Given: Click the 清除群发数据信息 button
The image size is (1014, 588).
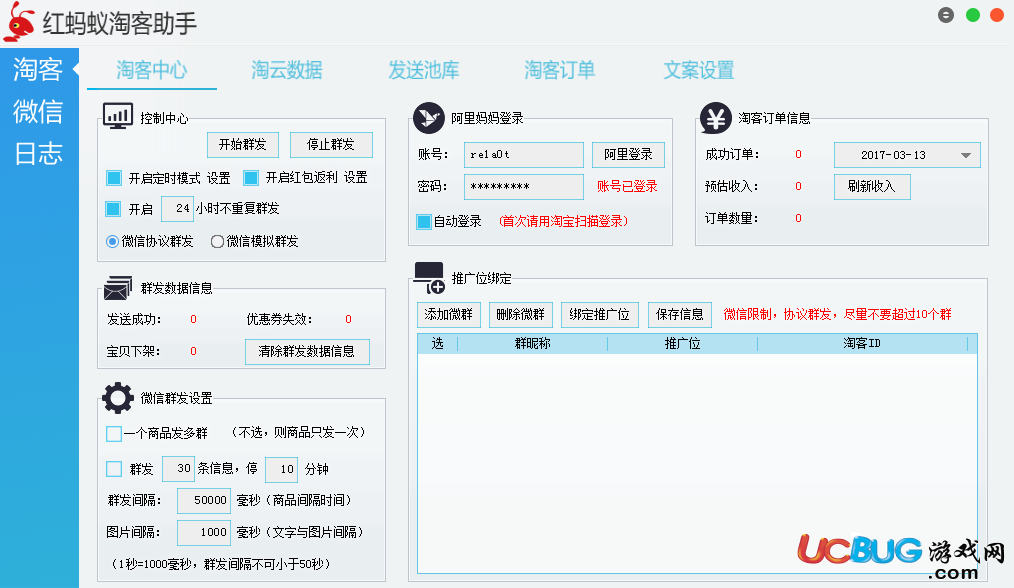Looking at the screenshot, I should pos(307,352).
